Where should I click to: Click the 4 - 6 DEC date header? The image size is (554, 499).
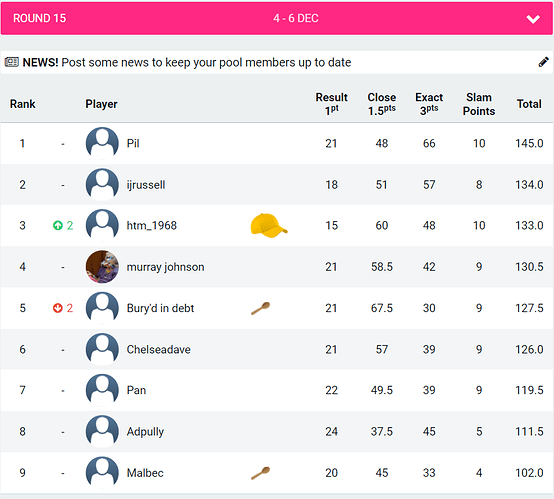point(296,18)
